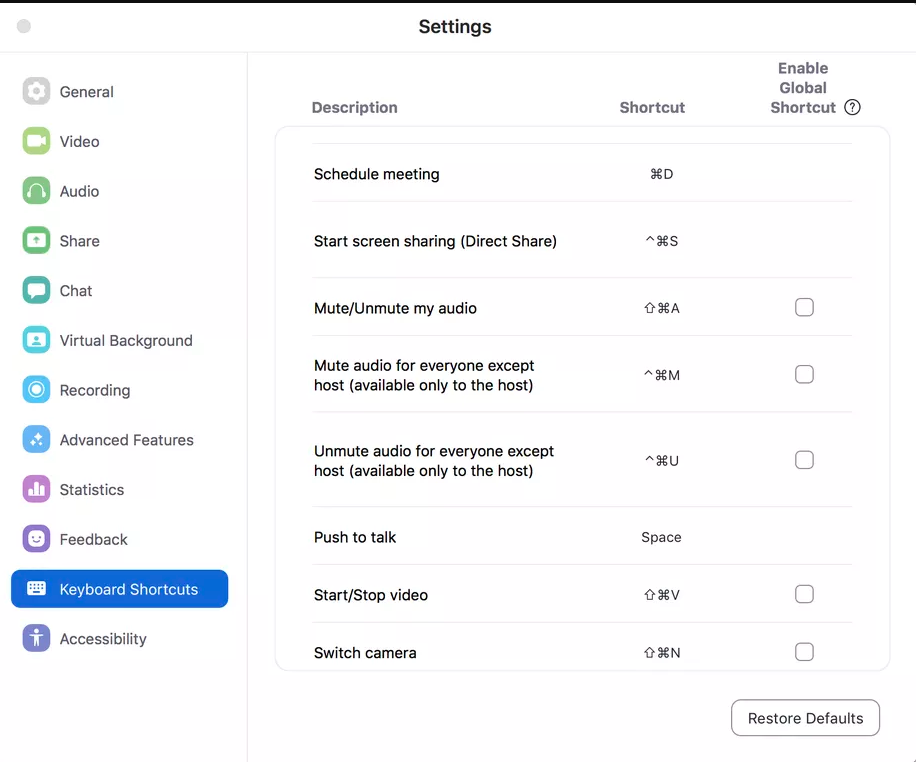Open Chat settings using the speech bubble icon
Image resolution: width=916 pixels, height=762 pixels.
(36, 290)
